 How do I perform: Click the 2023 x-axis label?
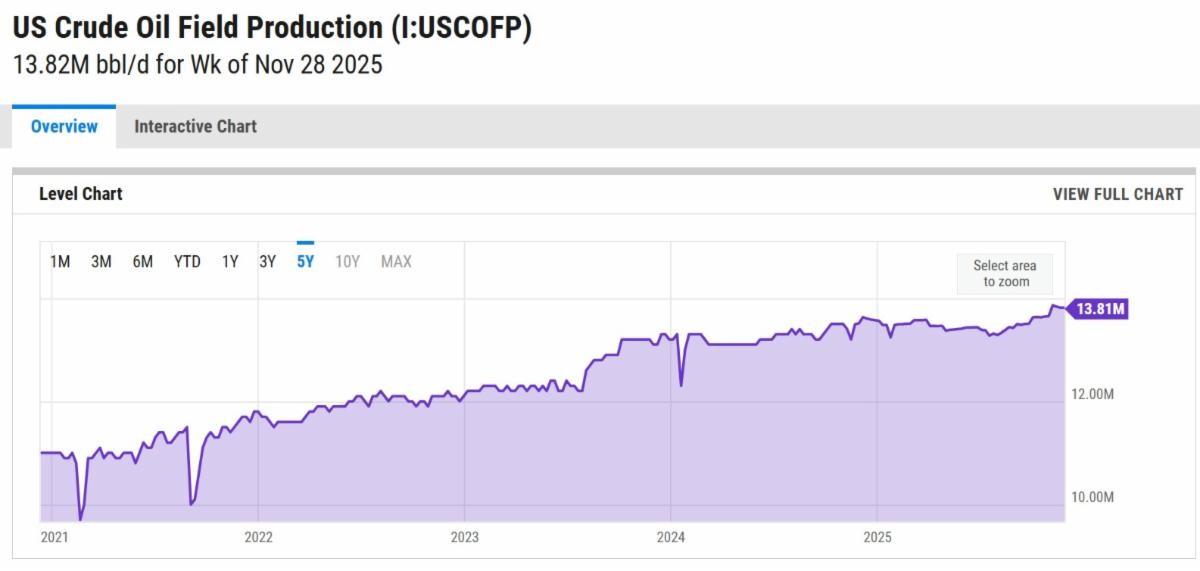[x=464, y=538]
